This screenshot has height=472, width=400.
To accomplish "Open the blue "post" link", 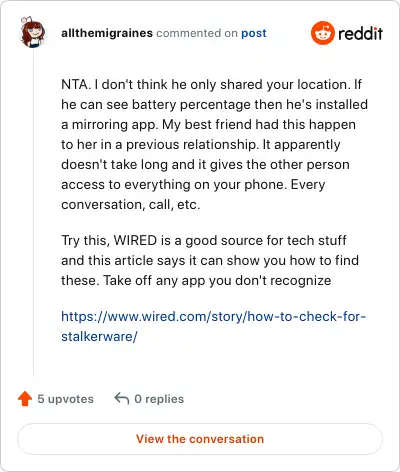I will point(254,33).
